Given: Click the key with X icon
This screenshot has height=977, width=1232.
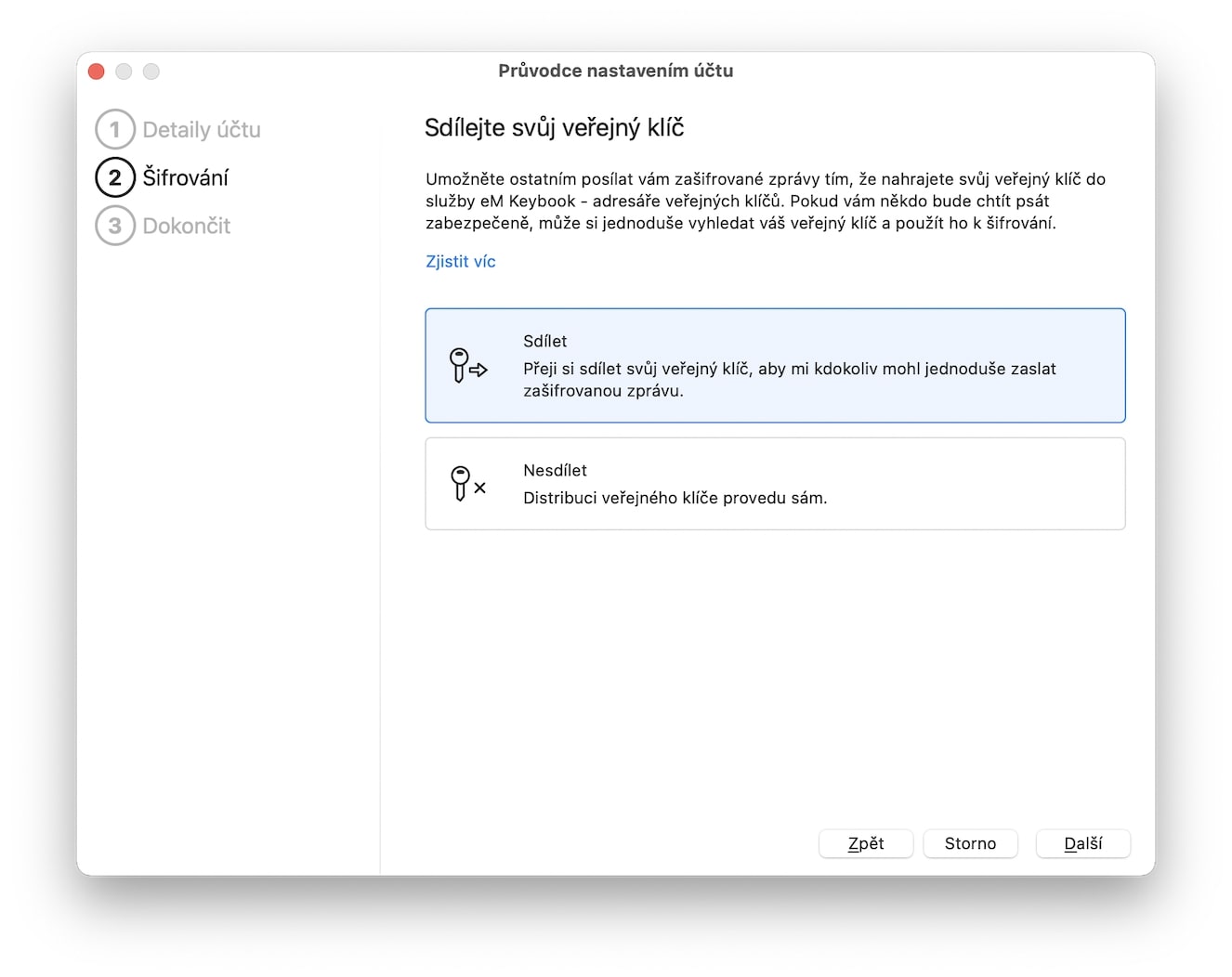Looking at the screenshot, I should tap(467, 484).
